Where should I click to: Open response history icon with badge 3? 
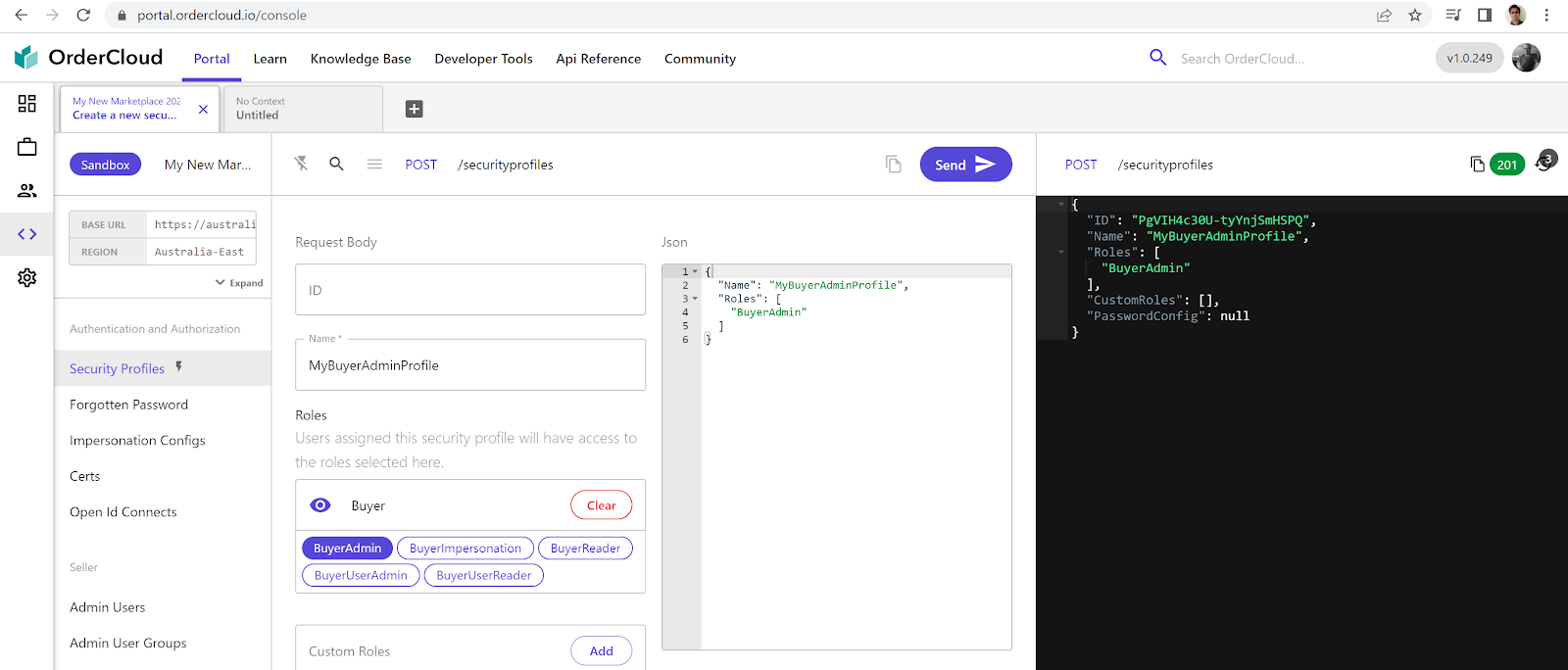tap(1545, 162)
